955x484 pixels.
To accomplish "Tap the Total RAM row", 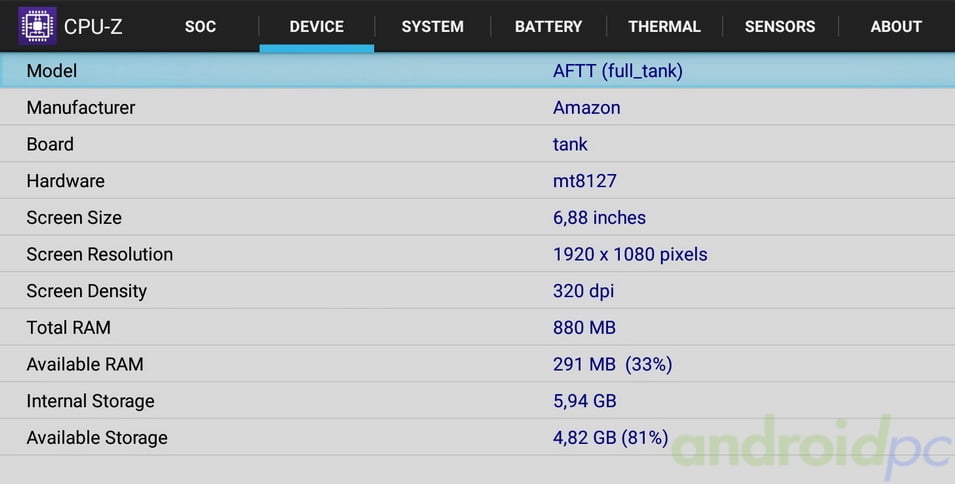I will 477,327.
